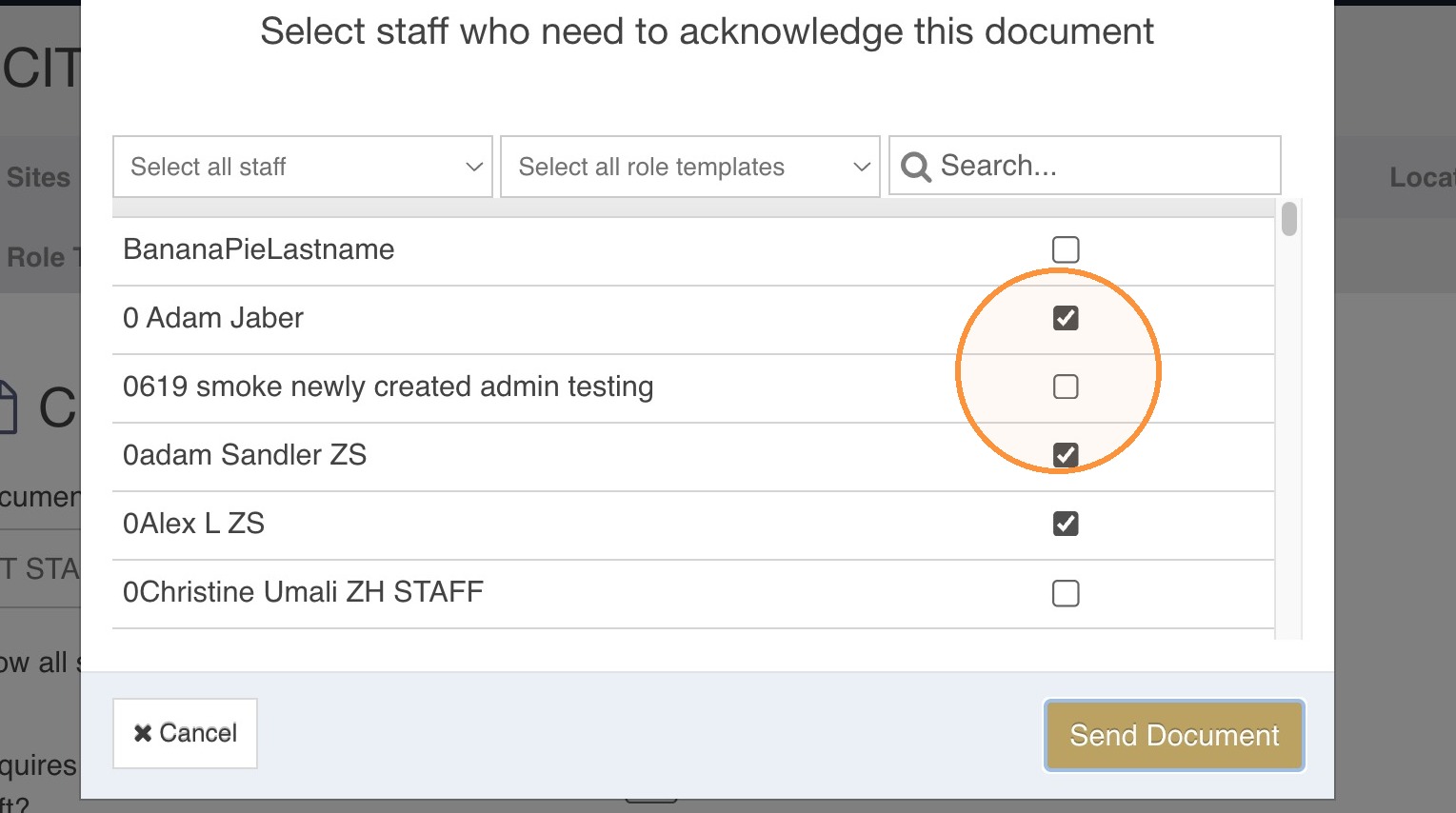Uncheck the 0Alex L ZS checkbox
The height and width of the screenshot is (813, 1456).
(1066, 524)
